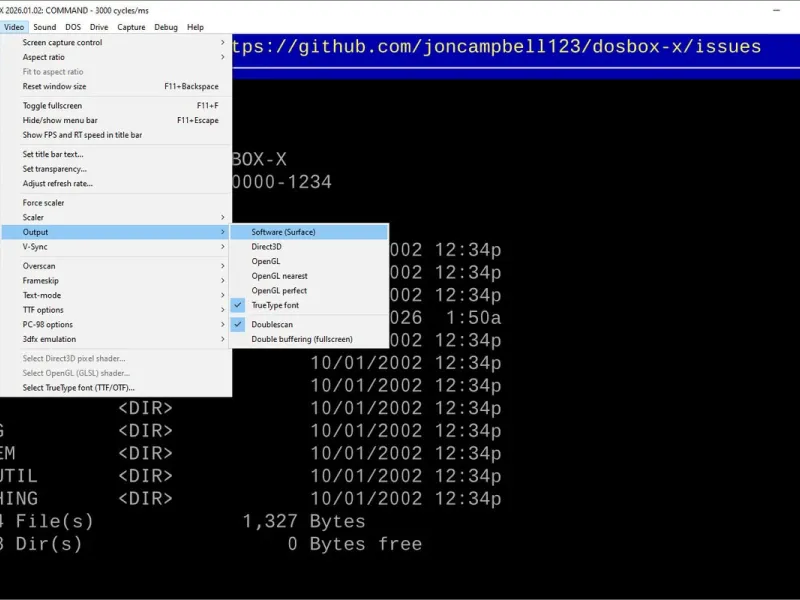Select Toggle fullscreen entry

[x=116, y=106]
